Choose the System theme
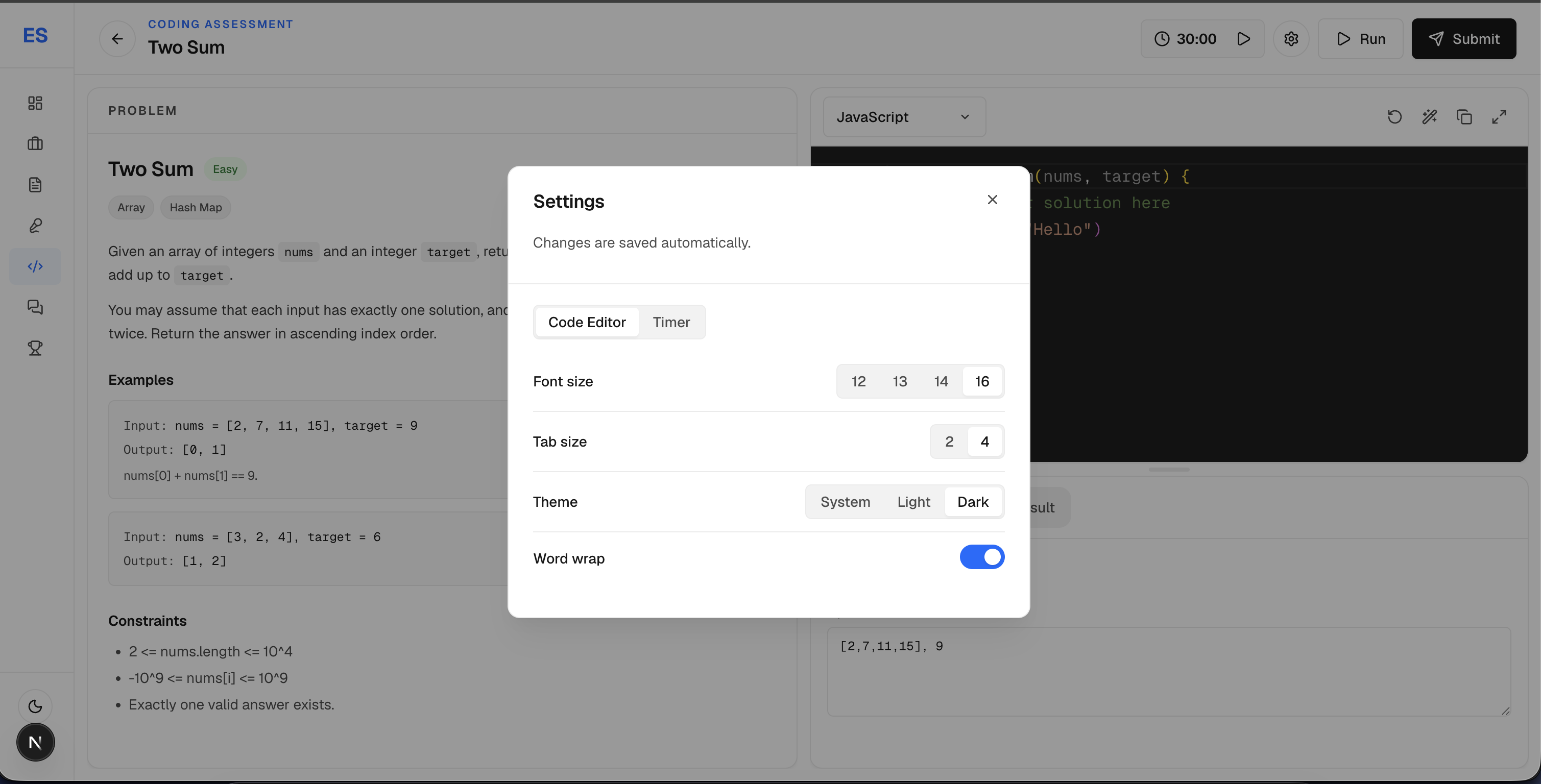 [x=845, y=502]
